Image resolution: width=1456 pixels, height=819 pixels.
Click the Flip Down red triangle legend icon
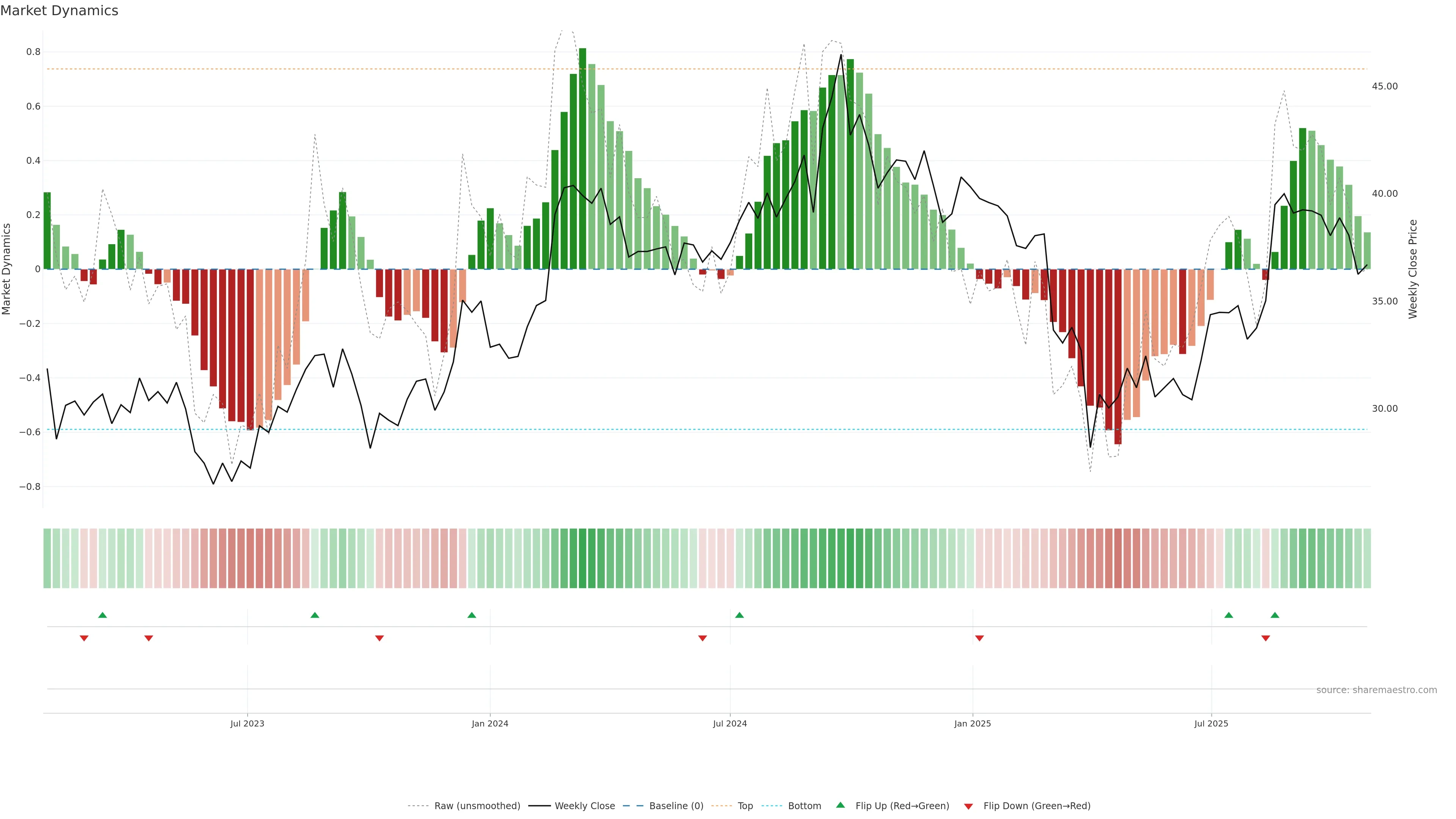(x=968, y=806)
